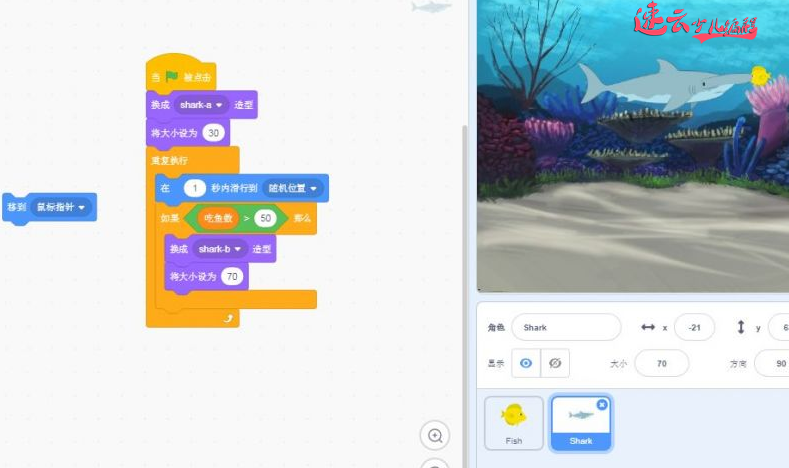Viewport: 789px width, 468px height.
Task: Click the green flag icon on hat block
Action: point(171,77)
